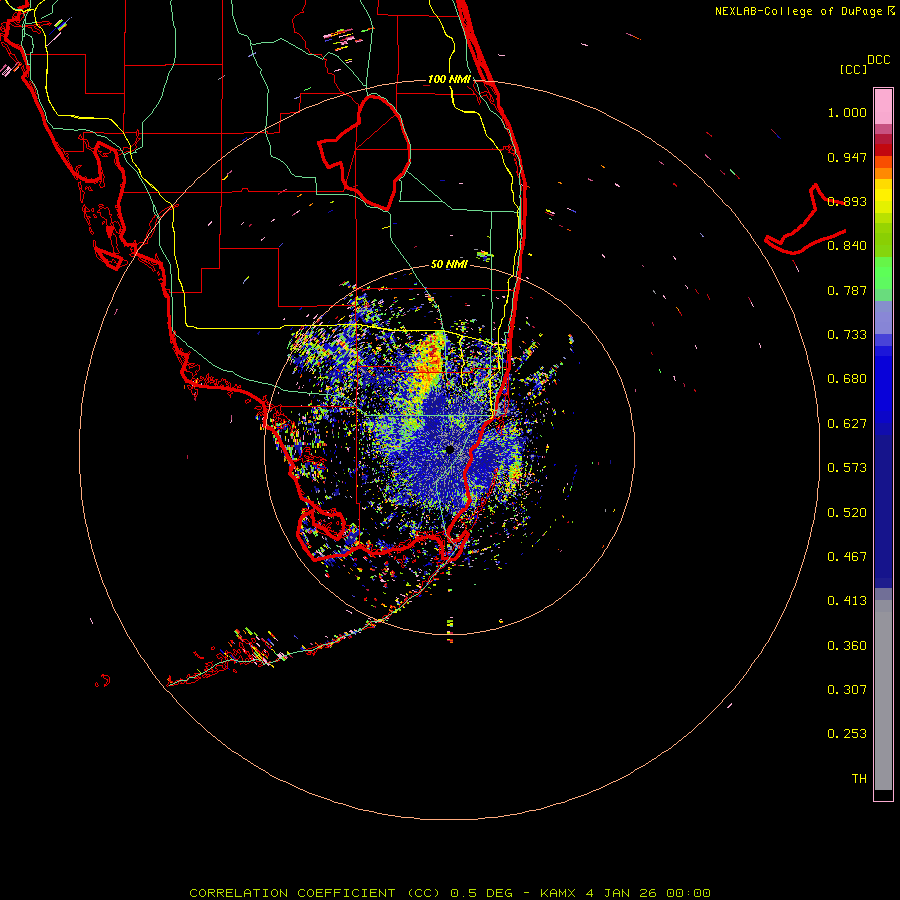Select the 1.000 colorbar value label

847,112
